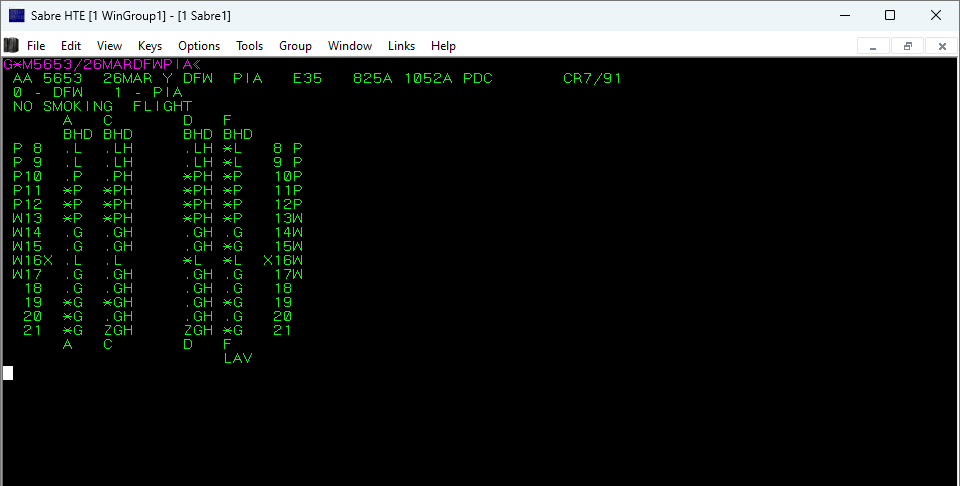Open the Edit menu

[x=71, y=46]
